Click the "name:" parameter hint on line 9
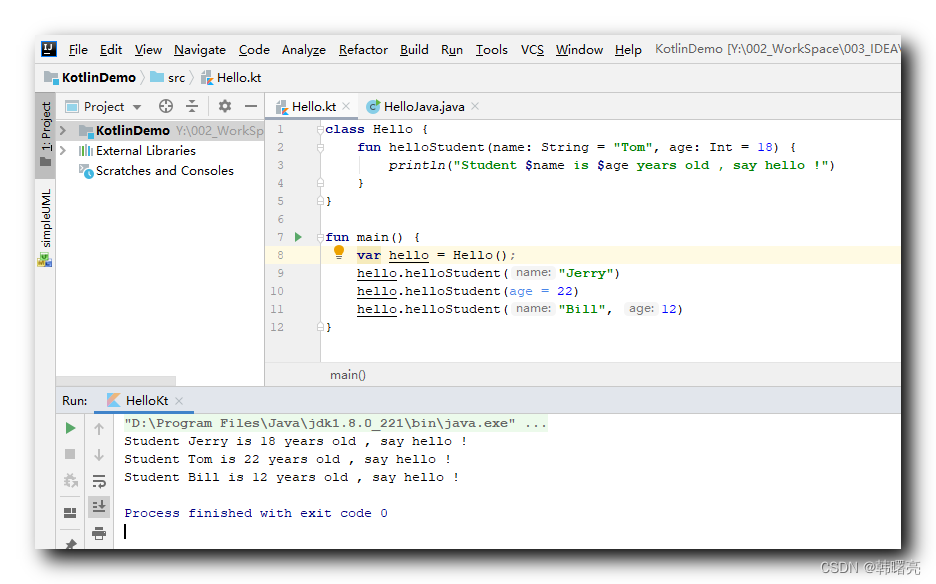This screenshot has width=936, height=584. coord(533,273)
